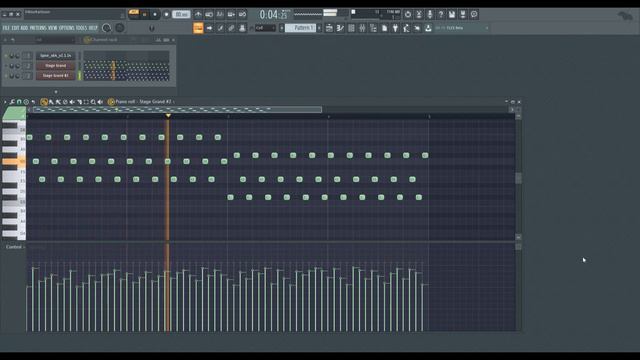Click the first channel name button
Viewport: 640px width, 360px height.
(x=56, y=56)
